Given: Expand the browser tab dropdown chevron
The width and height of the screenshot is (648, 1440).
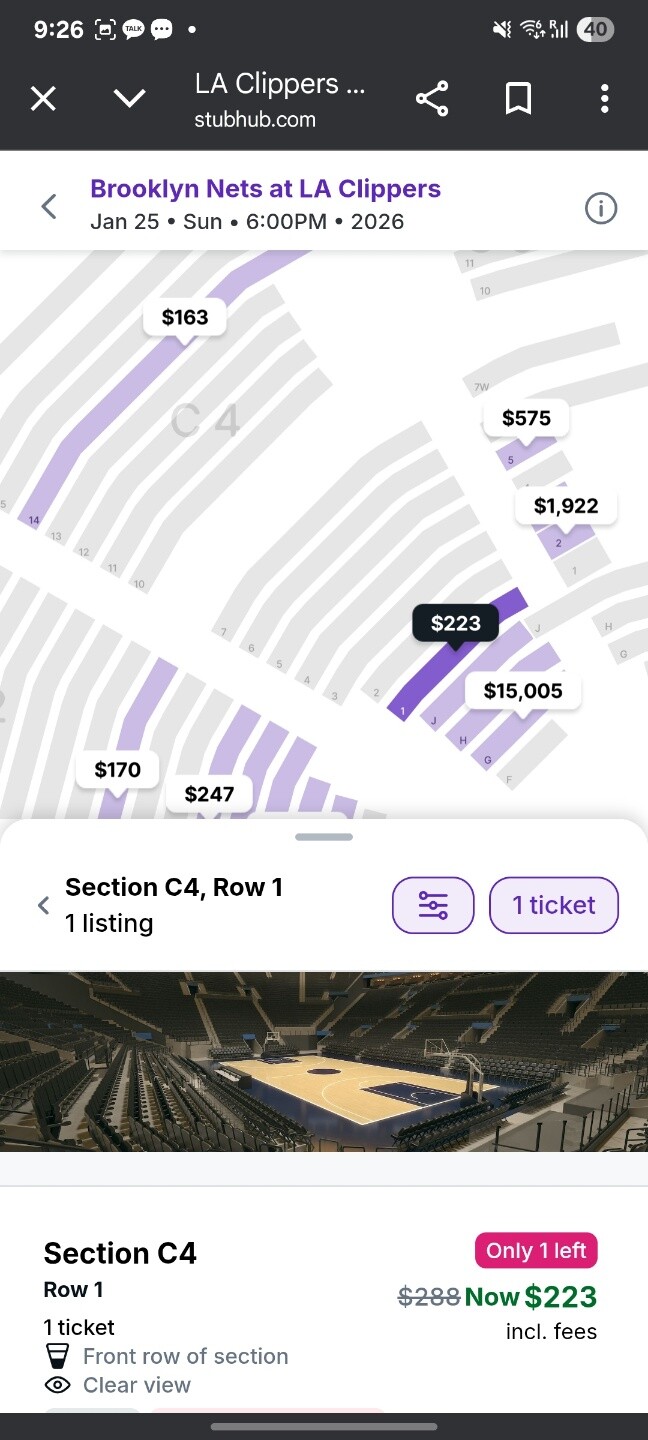Looking at the screenshot, I should pos(129,99).
